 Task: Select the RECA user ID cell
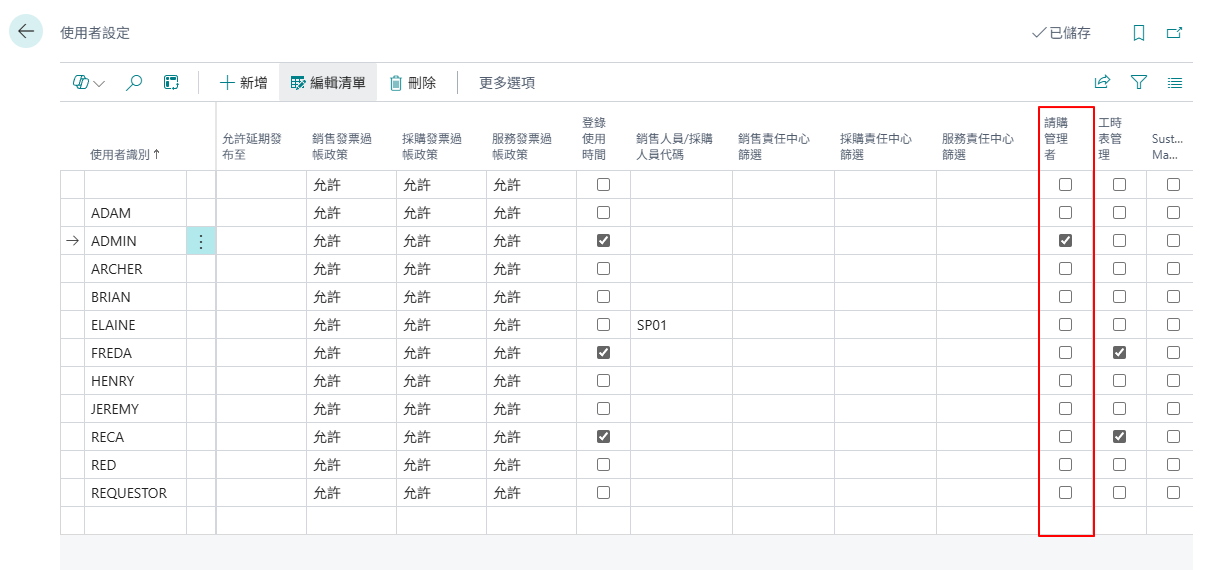[135, 437]
